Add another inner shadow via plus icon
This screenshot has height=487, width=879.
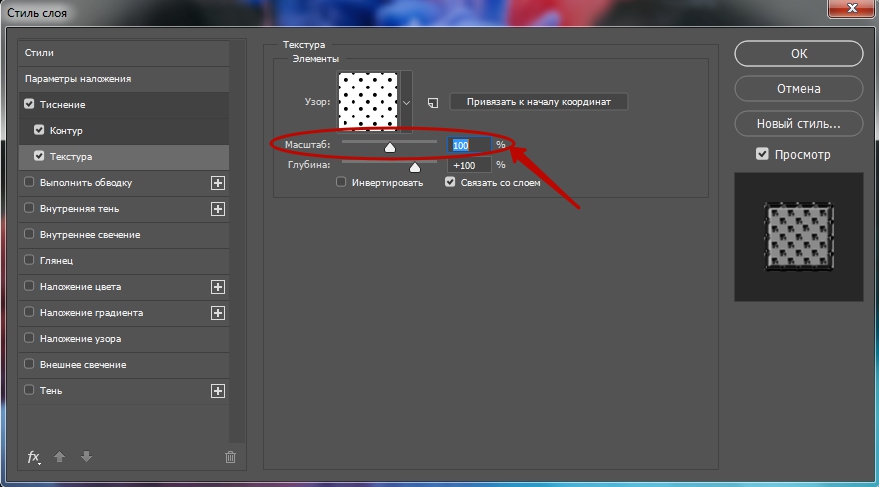click(218, 209)
